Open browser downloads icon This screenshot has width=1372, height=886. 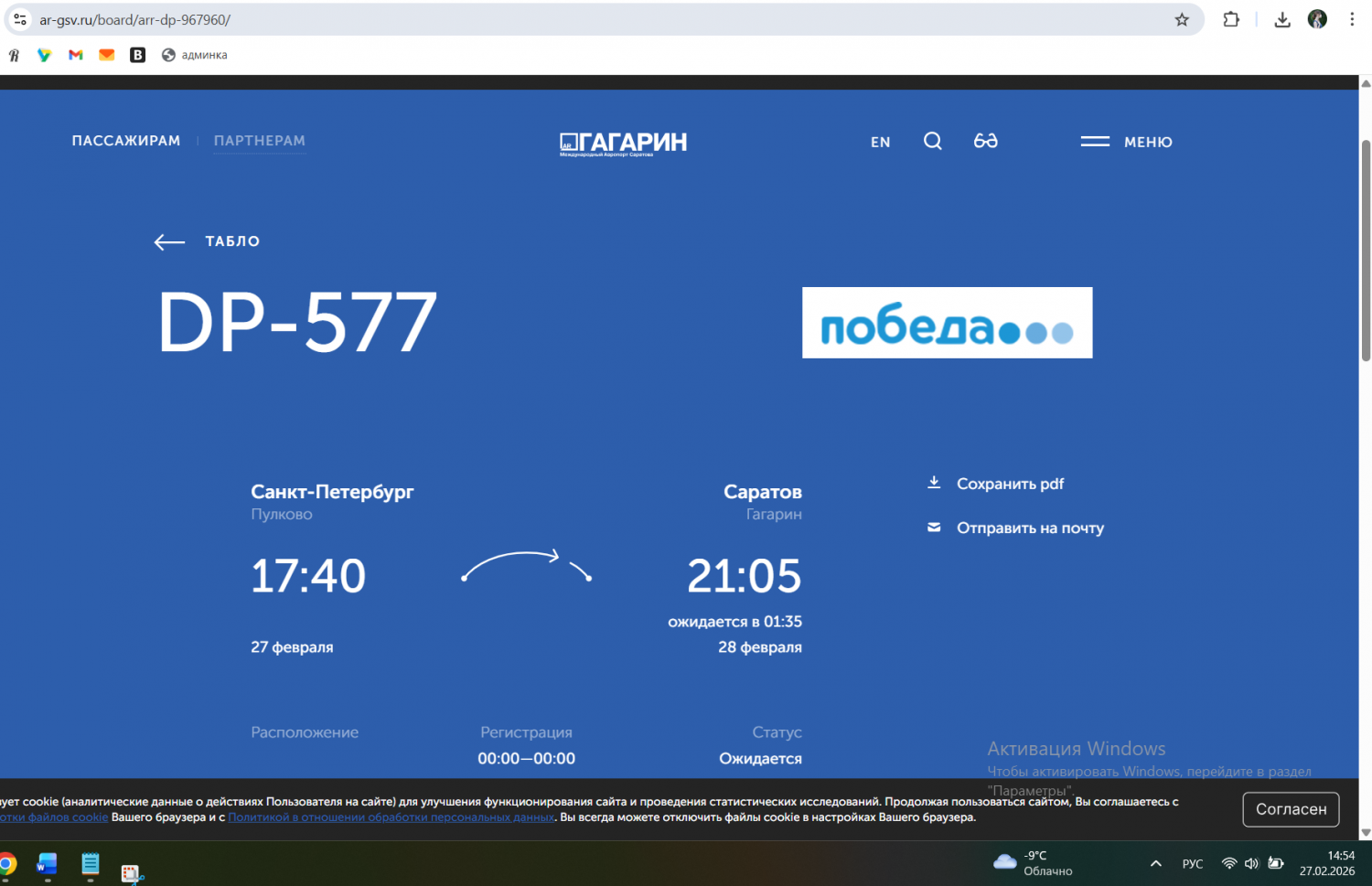click(1282, 19)
